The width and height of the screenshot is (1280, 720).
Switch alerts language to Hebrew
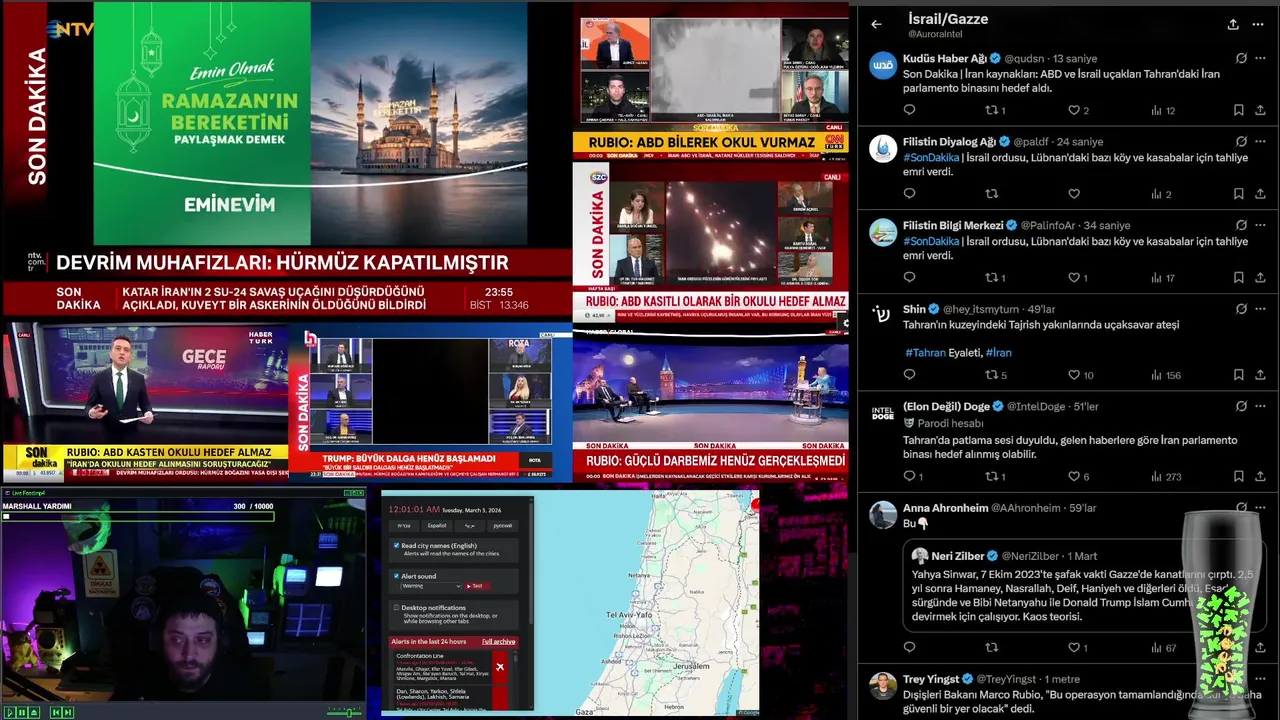404,525
